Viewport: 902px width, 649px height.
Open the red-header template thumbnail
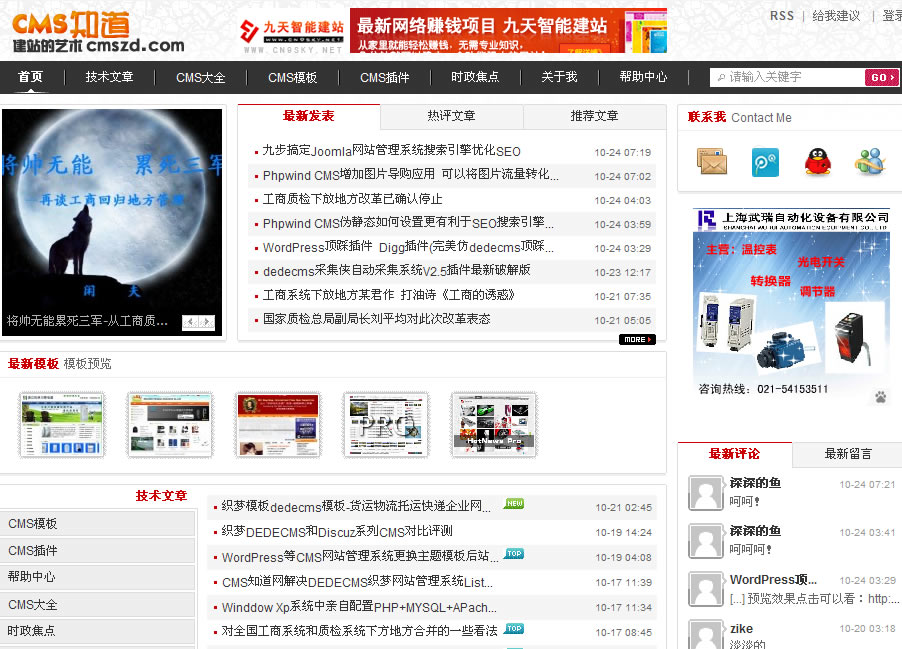click(x=278, y=425)
